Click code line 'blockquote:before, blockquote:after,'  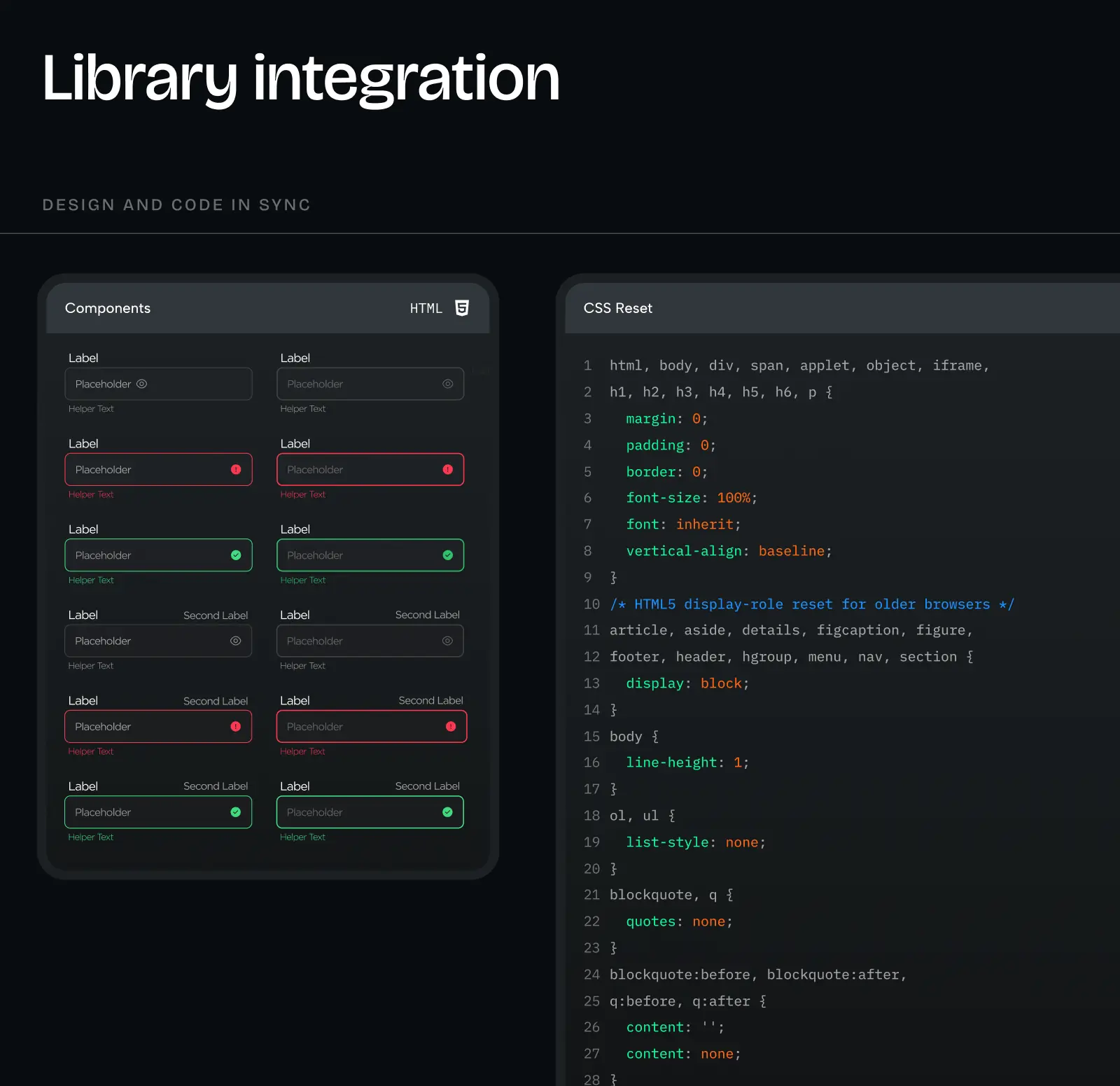pos(758,975)
